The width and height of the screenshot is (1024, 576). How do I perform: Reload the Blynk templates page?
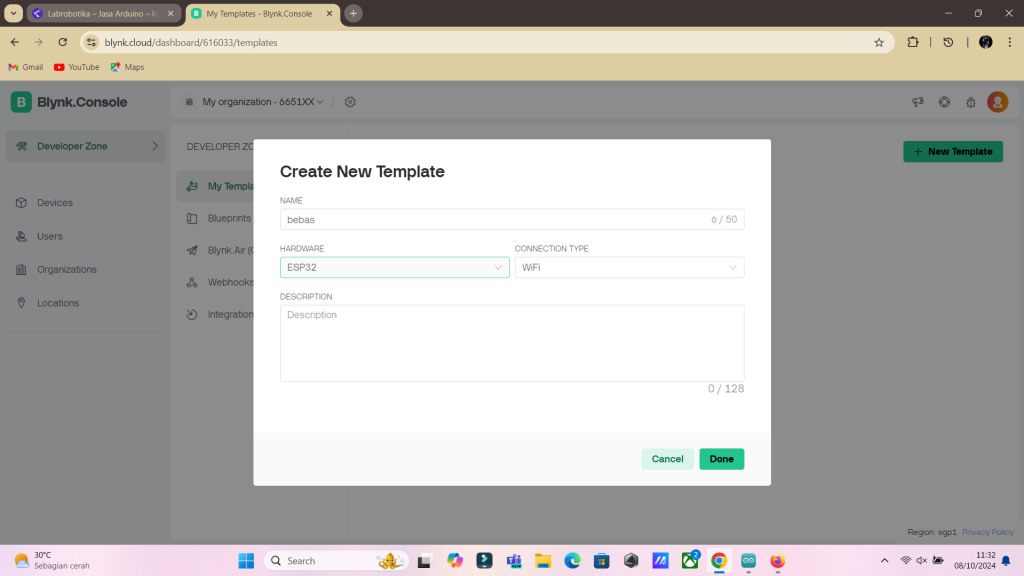[63, 42]
